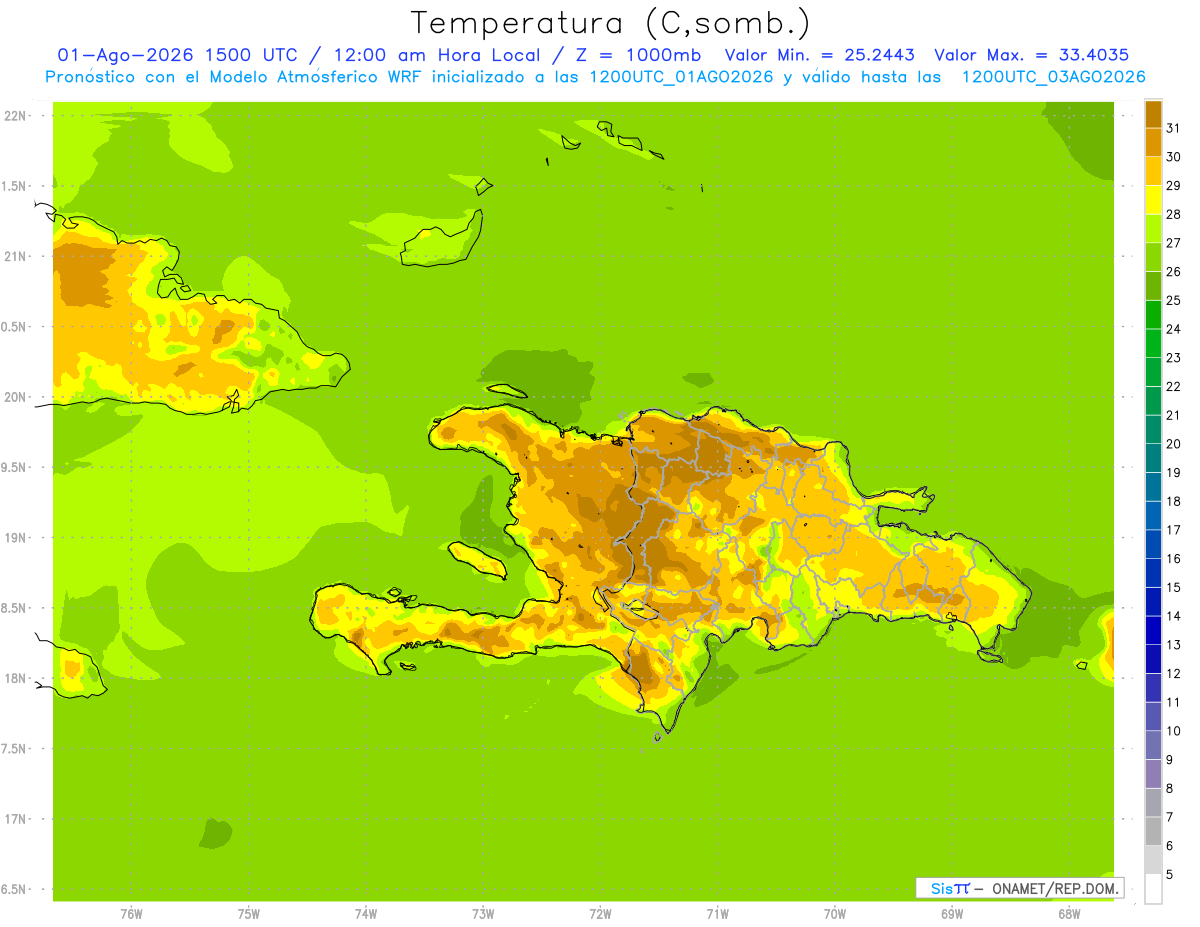The image size is (1200, 927).
Task: Click the "Temperatura (C,somb.)" title
Action: (610, 23)
